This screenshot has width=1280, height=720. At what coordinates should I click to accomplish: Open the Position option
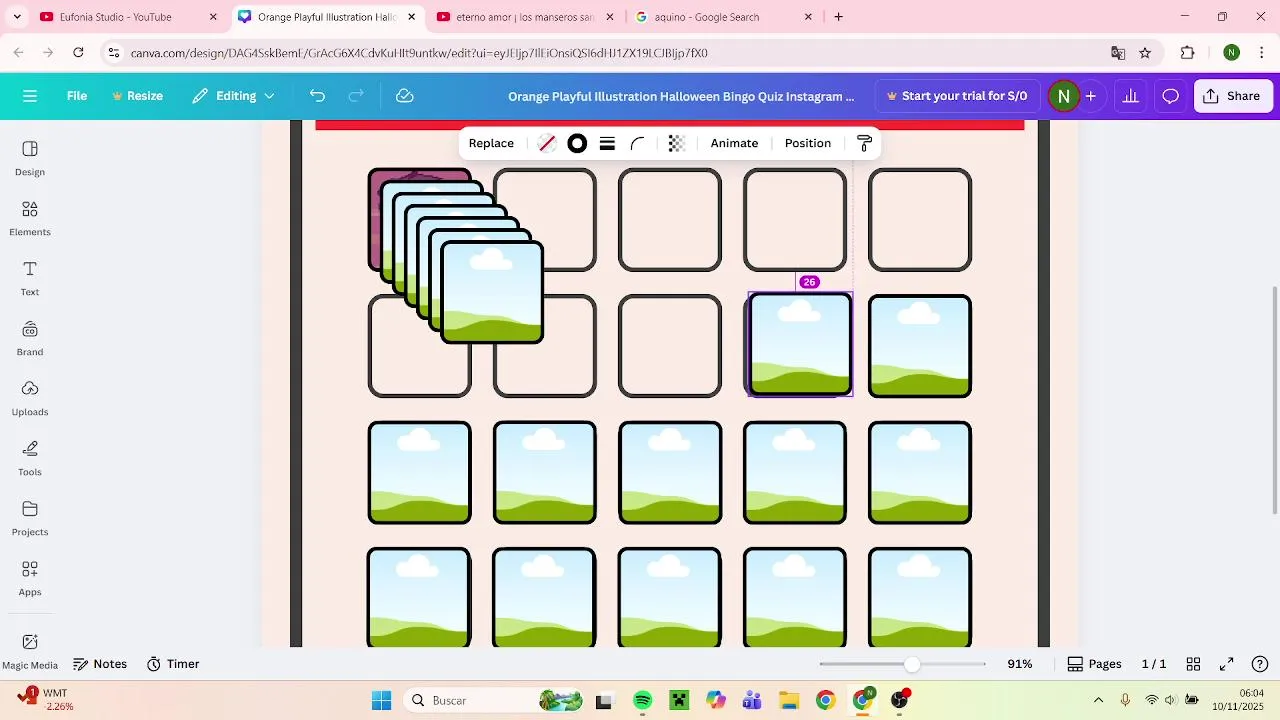click(x=808, y=143)
